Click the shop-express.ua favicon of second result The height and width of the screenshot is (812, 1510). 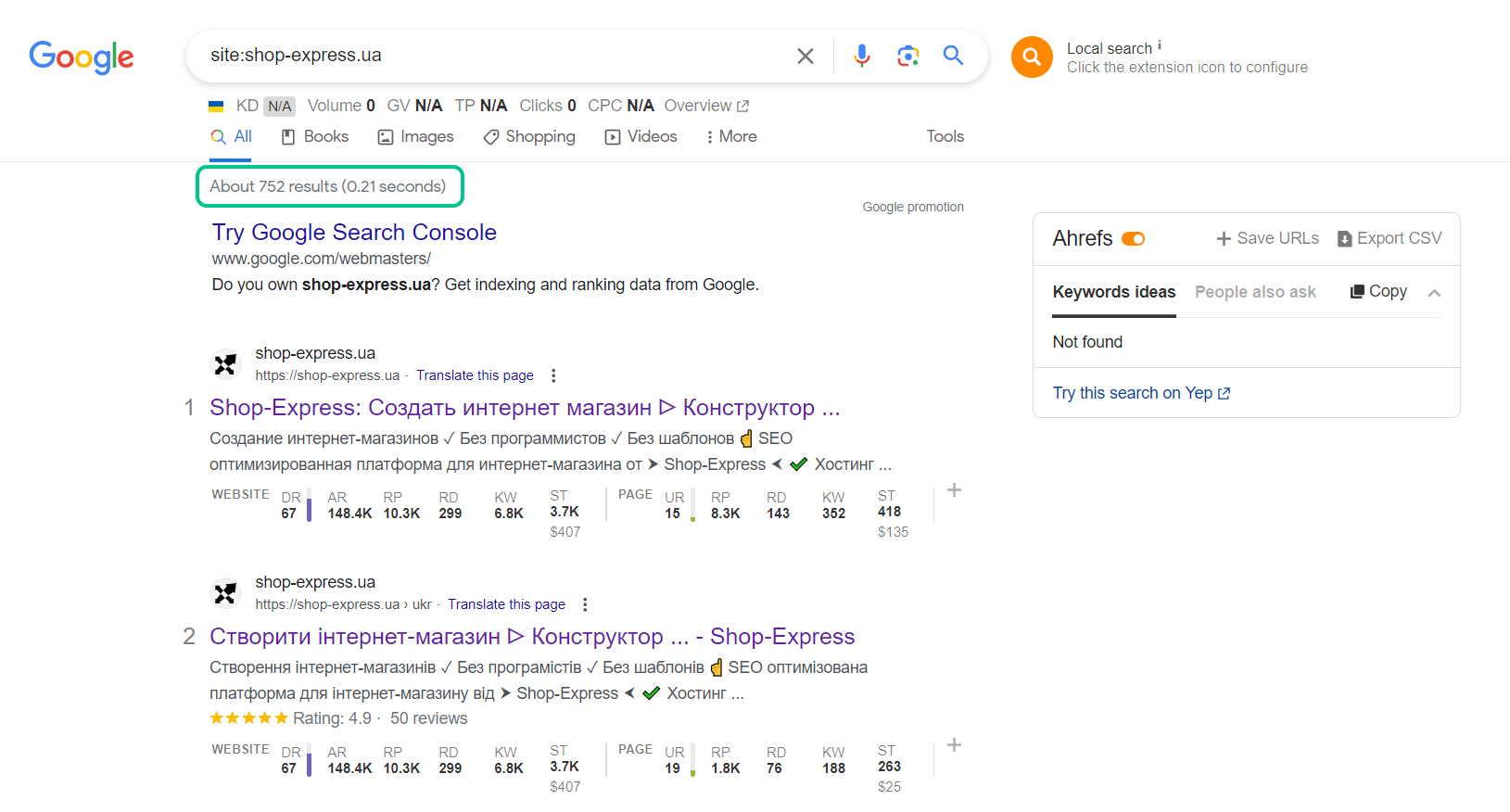tap(225, 593)
